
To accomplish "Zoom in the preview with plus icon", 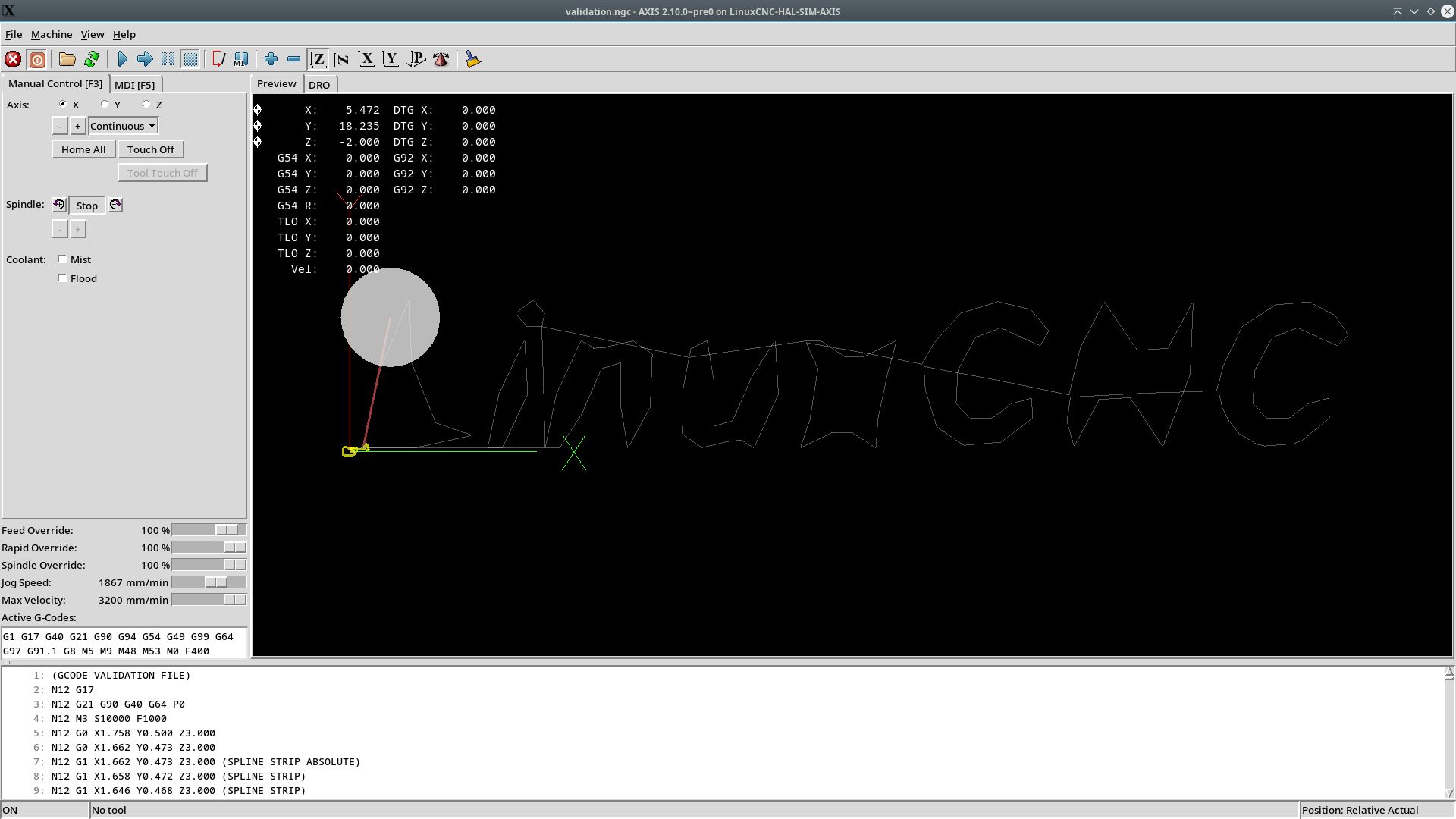I will (x=271, y=59).
